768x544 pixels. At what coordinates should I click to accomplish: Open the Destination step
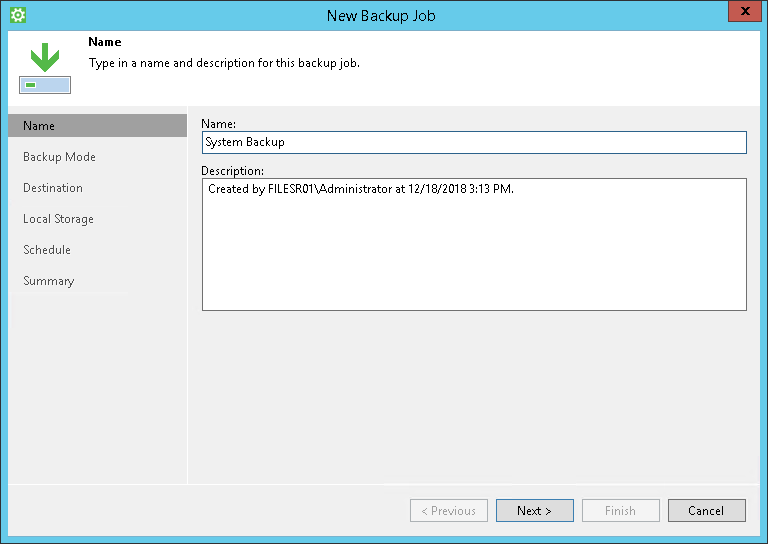coord(53,188)
